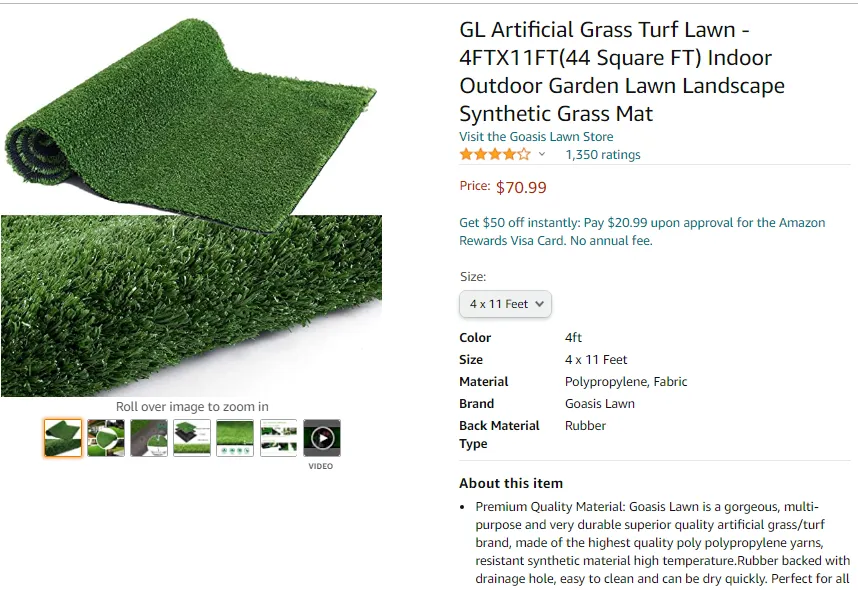Screen dimensions: 858x590
Task: Visit the Goasis Lawn Store link
Action: [536, 137]
